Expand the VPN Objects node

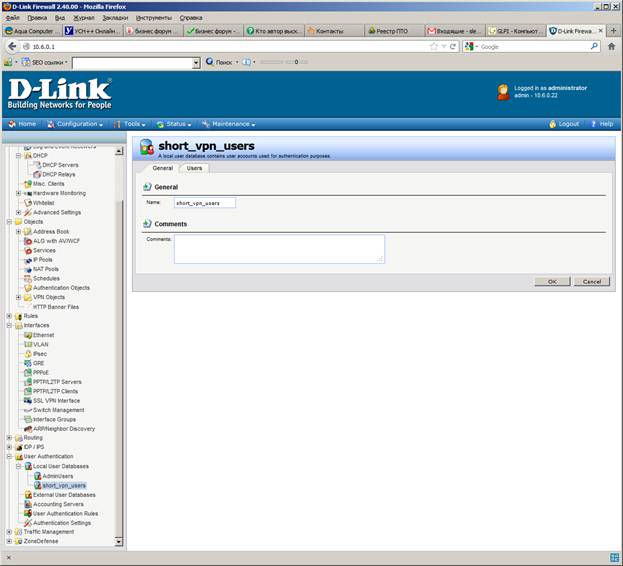pos(18,297)
